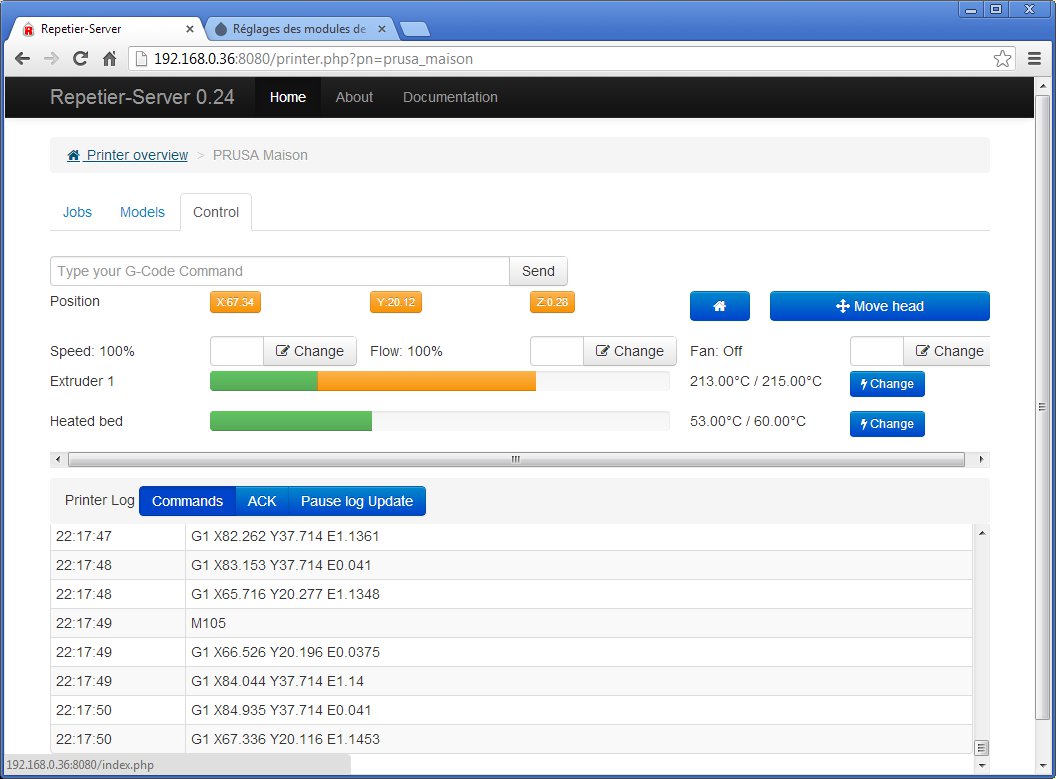Open the Documentation menu item
1056x779 pixels.
click(x=449, y=97)
